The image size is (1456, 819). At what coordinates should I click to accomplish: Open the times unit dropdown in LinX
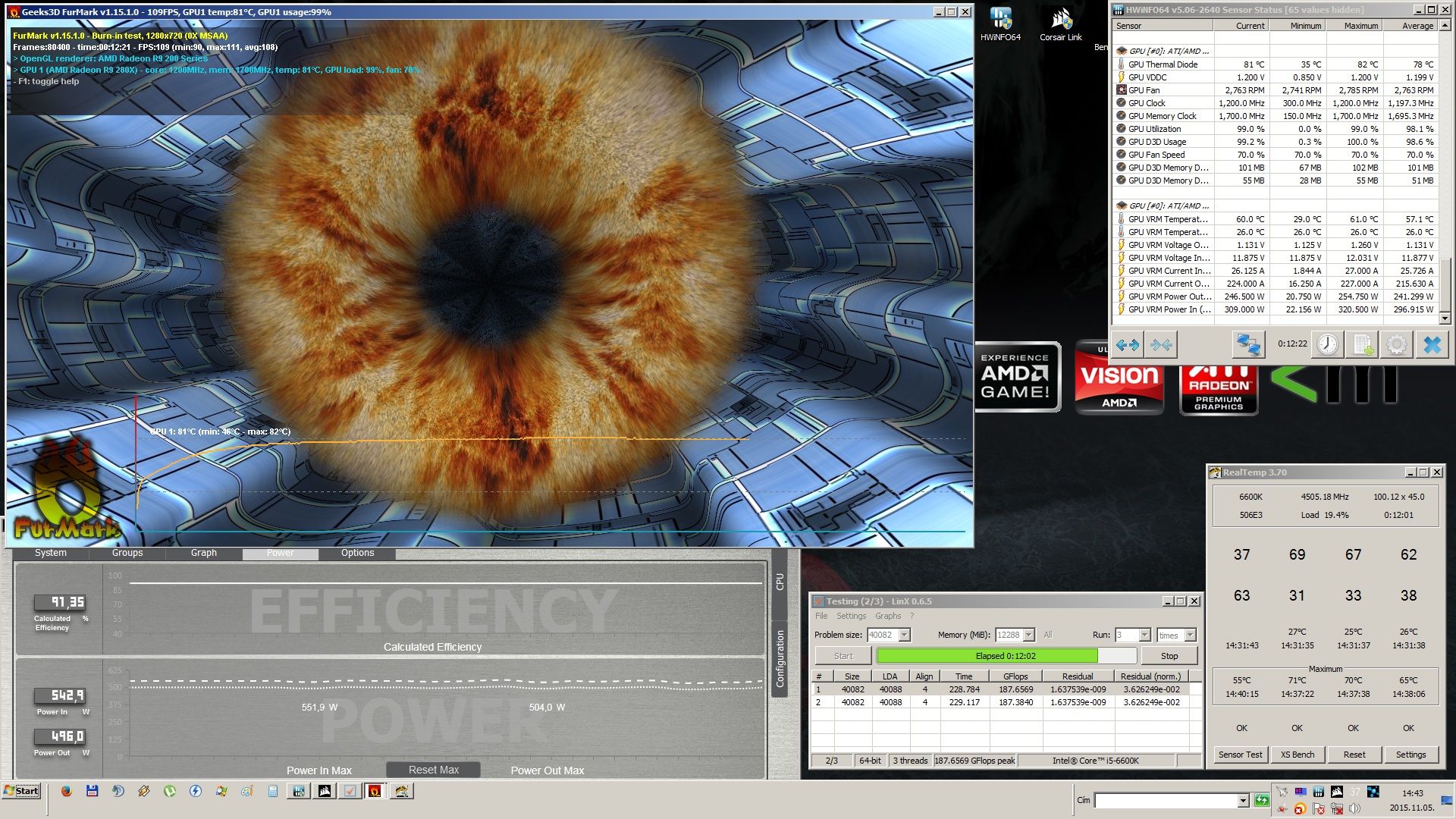pyautogui.click(x=1190, y=635)
